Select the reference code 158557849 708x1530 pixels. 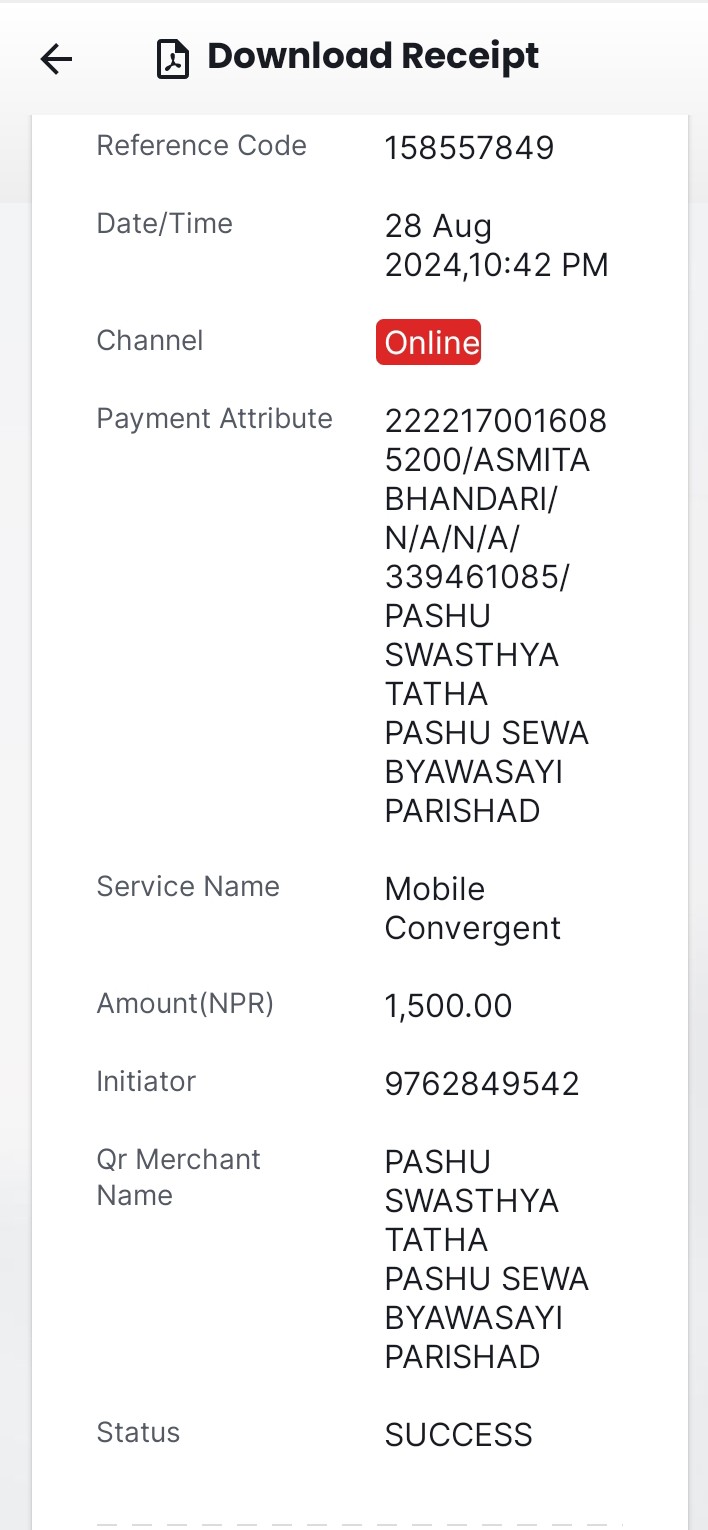469,148
